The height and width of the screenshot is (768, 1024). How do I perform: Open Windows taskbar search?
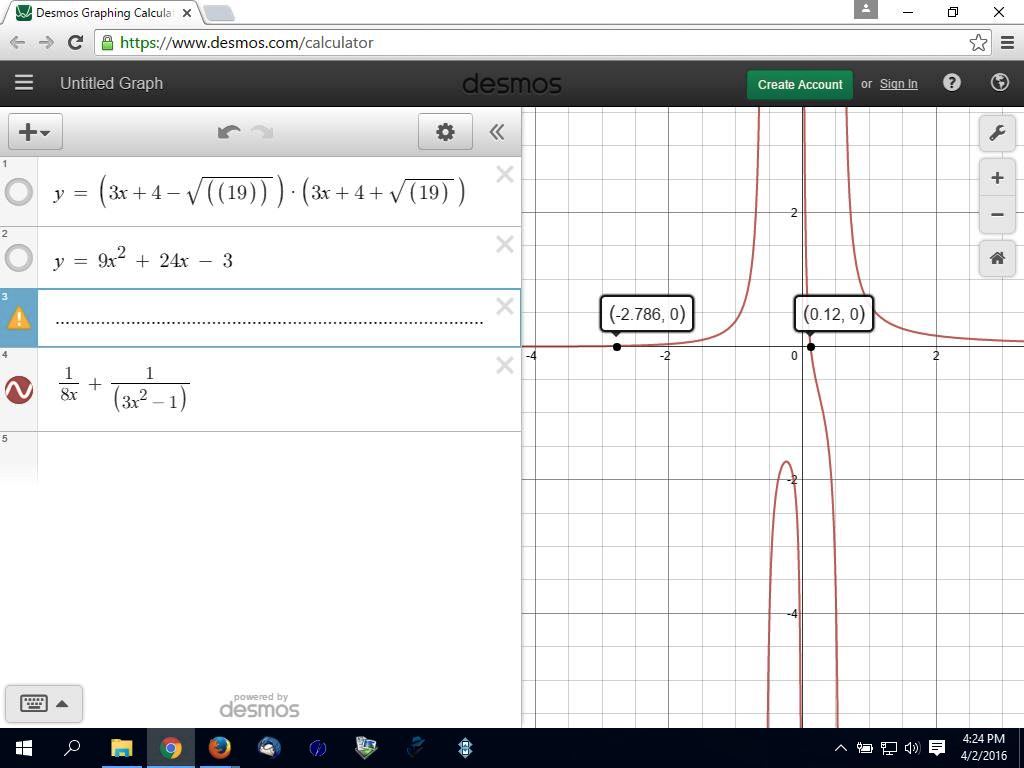[72, 748]
